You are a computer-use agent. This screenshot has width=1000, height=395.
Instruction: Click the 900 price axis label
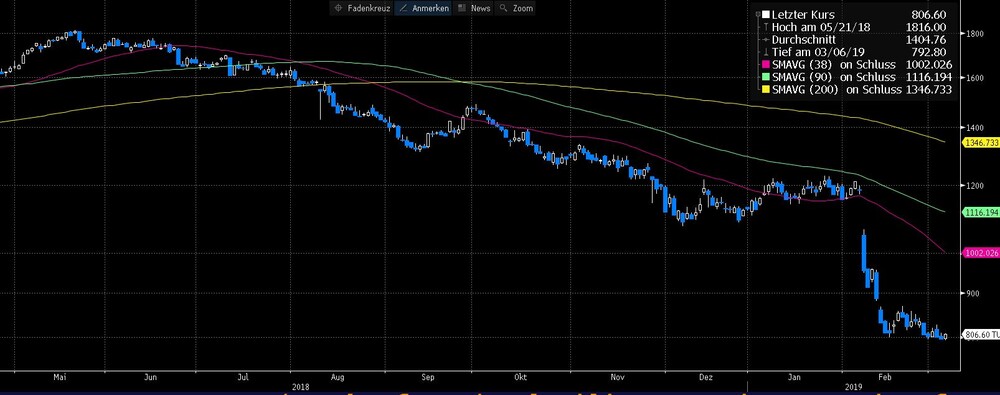[x=973, y=293]
